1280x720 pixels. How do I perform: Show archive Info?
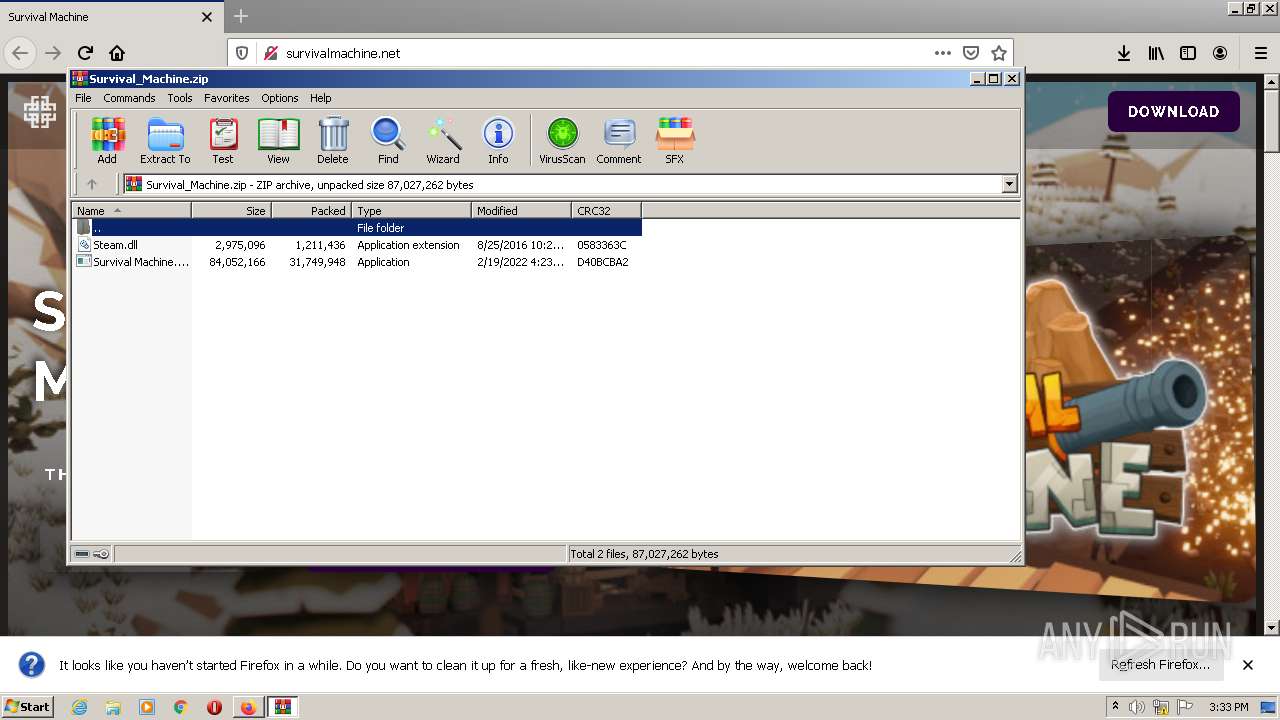498,140
